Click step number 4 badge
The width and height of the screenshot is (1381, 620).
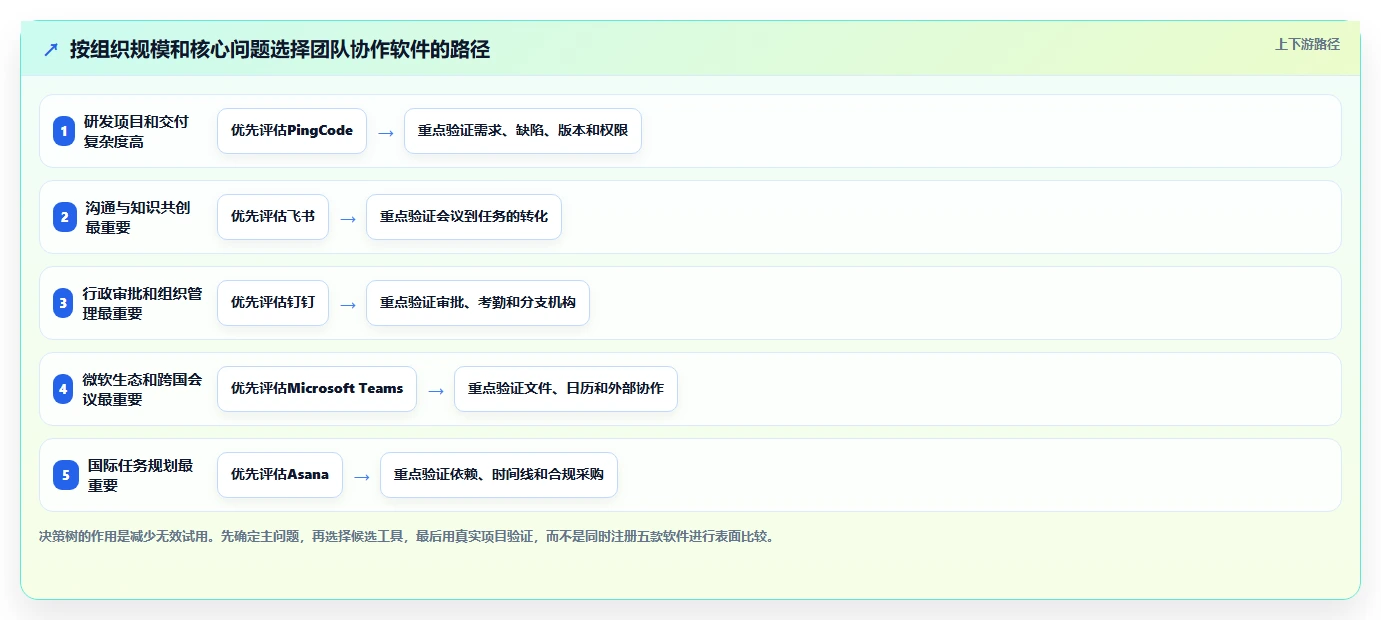[64, 389]
